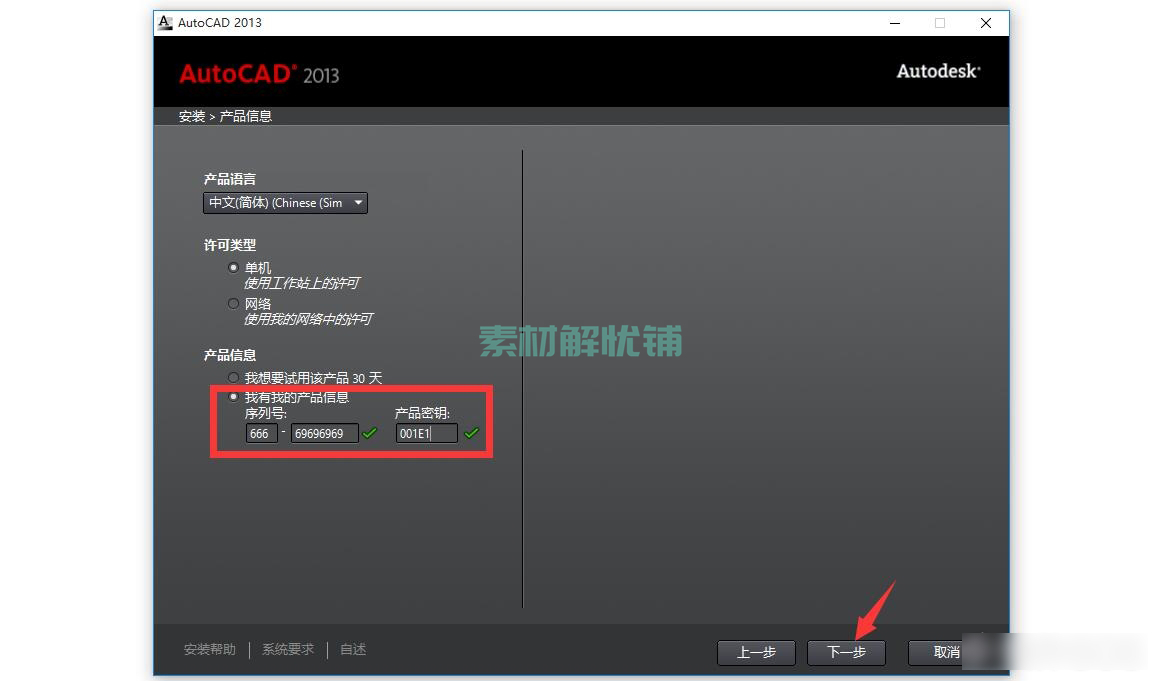1160x681 pixels.
Task: Click the 使用工作站上的许可 description text
Action: (x=302, y=283)
